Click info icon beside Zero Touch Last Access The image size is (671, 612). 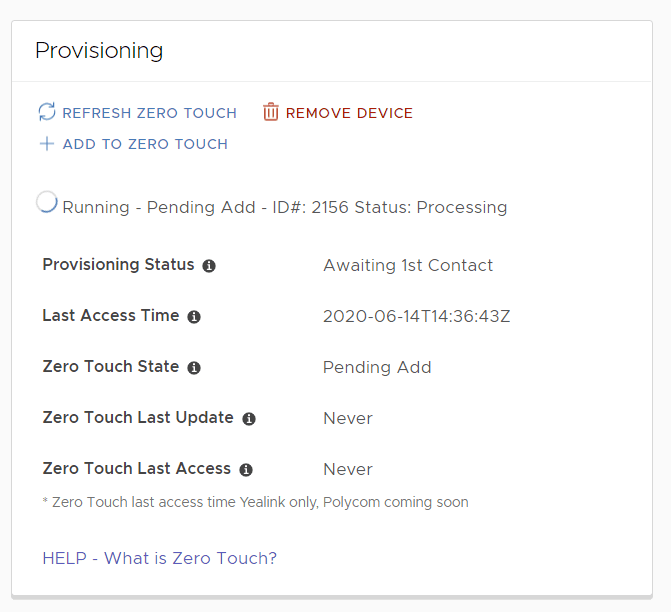(246, 470)
